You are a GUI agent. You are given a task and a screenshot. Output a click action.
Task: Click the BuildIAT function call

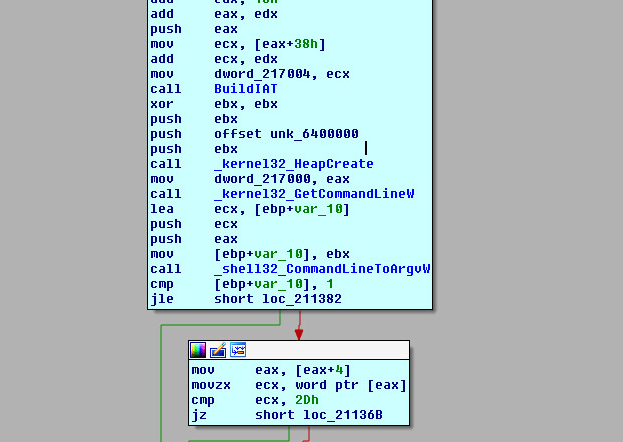(246, 89)
